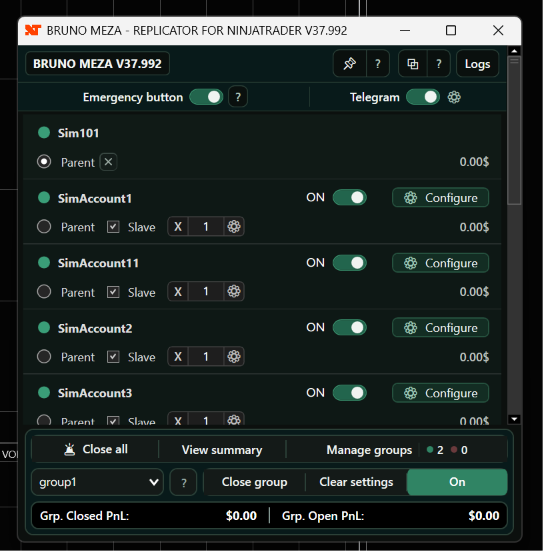Click Configure for SimAccount2
The width and height of the screenshot is (543, 551).
click(440, 328)
